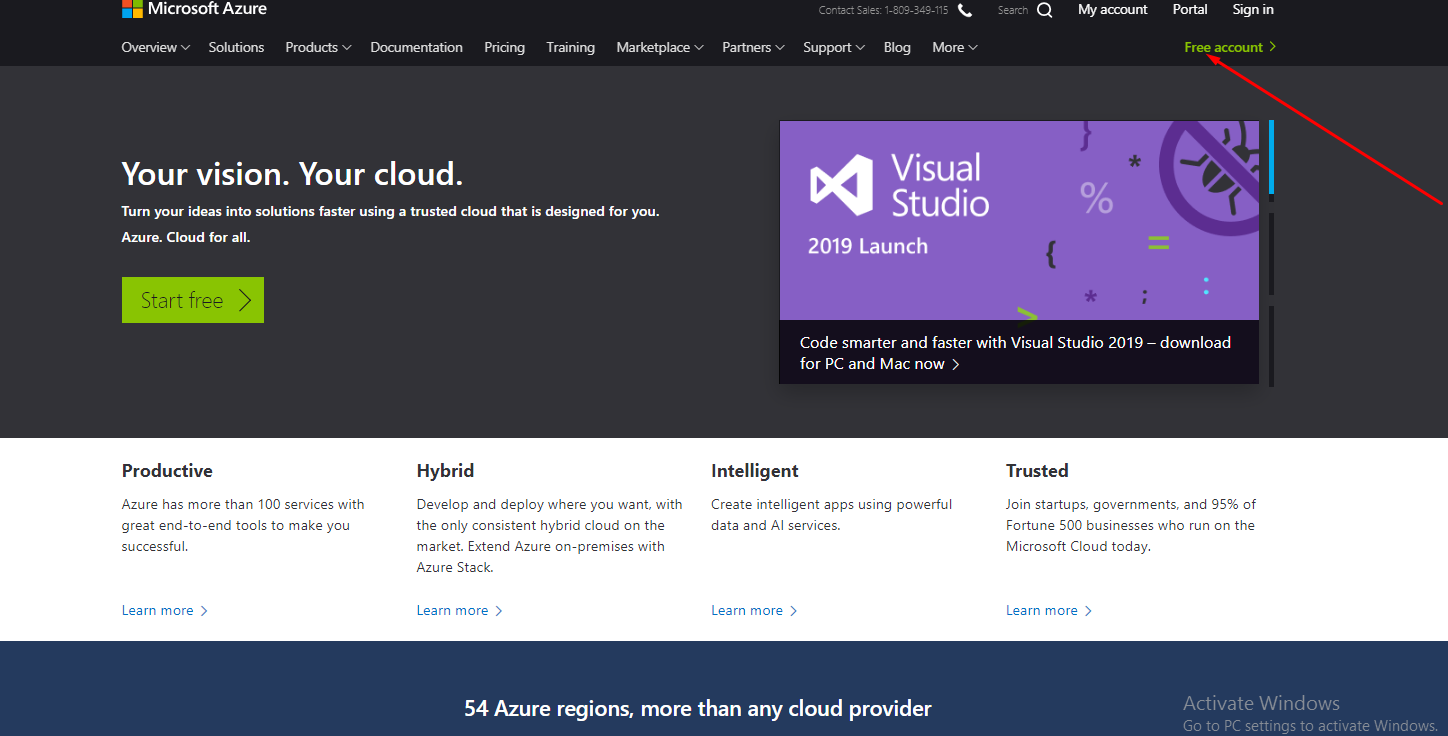Click the Microsoft Azure logo
The image size is (1448, 736).
pos(194,9)
